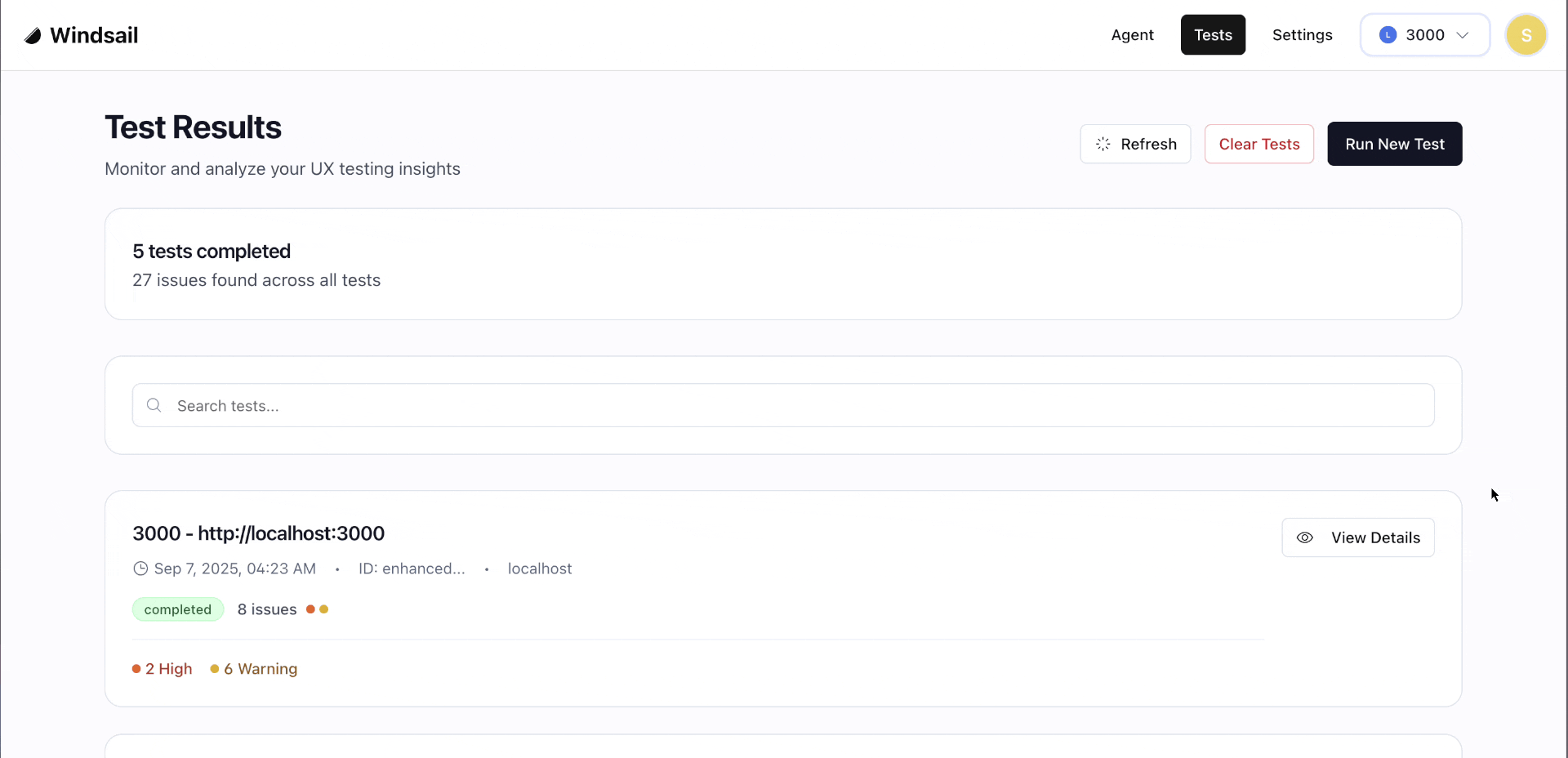Switch to the Tests tab
This screenshot has width=1568, height=758.
(1213, 35)
